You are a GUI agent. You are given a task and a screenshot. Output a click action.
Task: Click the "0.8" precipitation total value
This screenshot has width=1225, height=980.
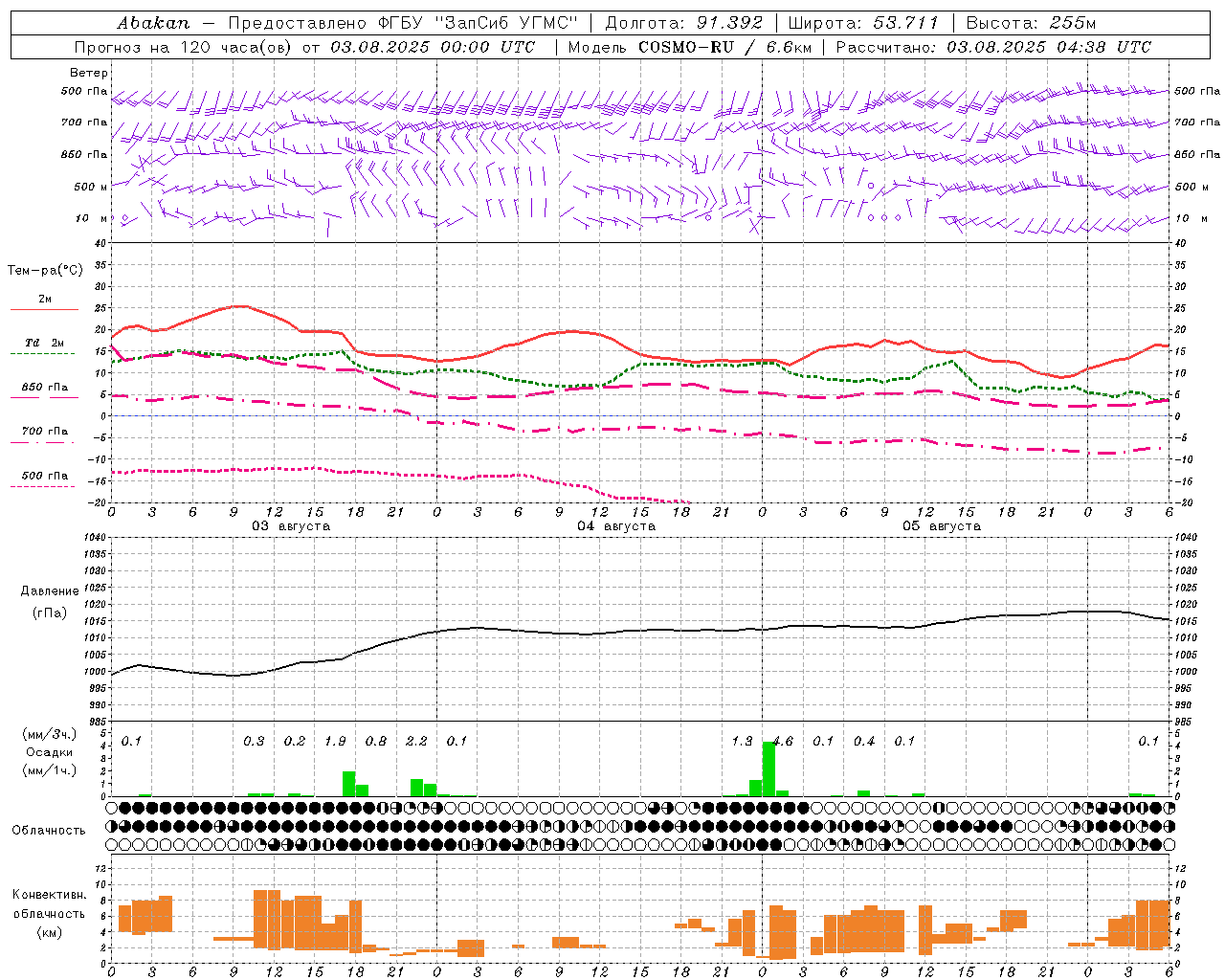coord(376,741)
